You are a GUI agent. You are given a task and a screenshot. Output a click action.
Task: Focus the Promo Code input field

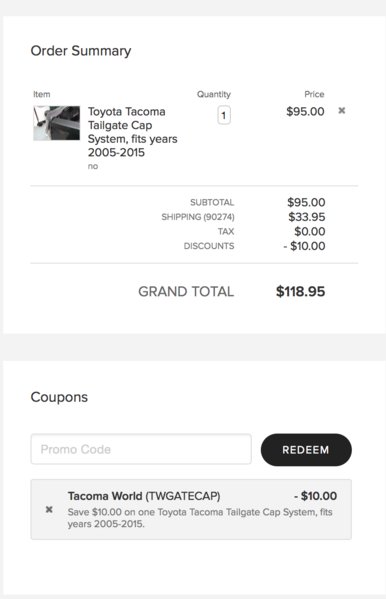click(141, 449)
